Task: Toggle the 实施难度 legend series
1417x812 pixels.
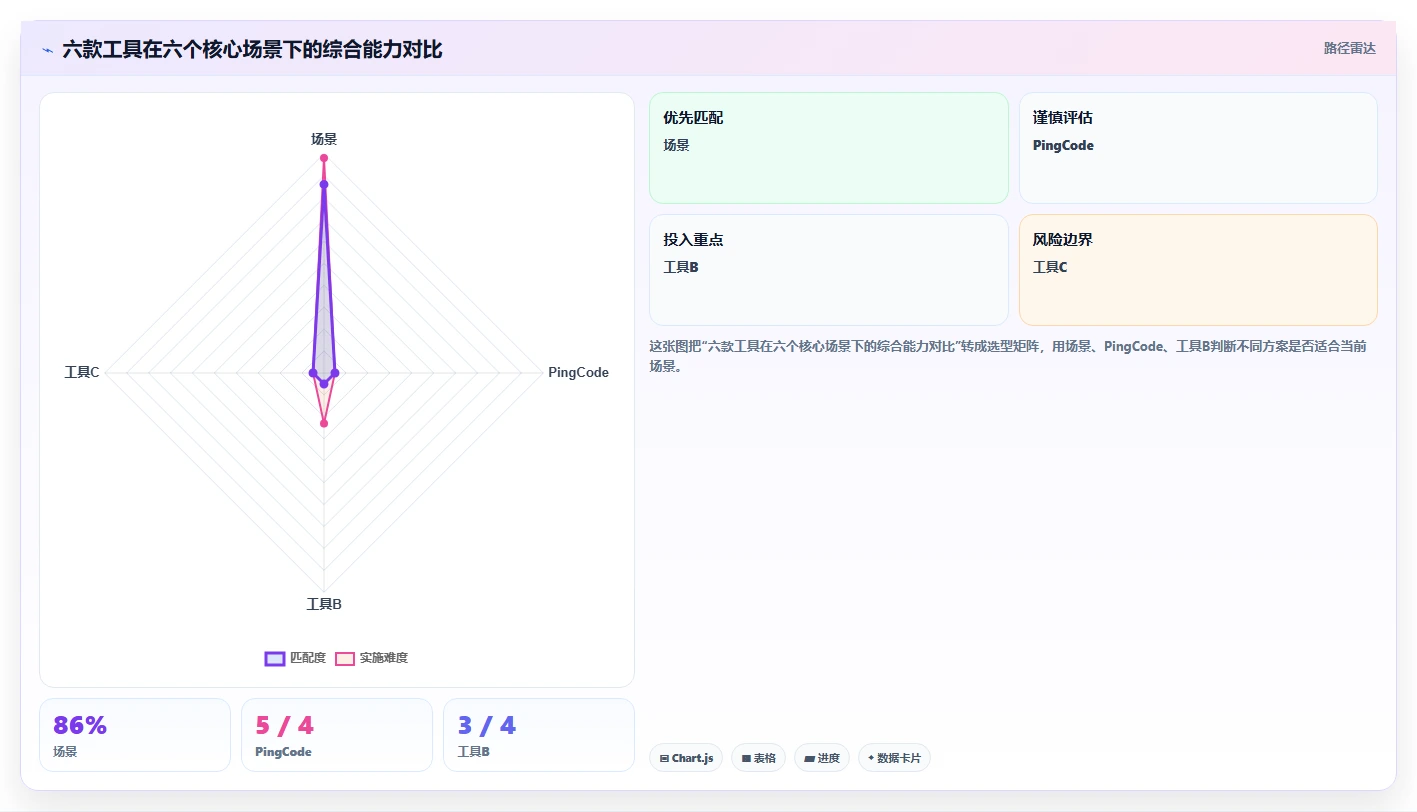Action: 371,658
